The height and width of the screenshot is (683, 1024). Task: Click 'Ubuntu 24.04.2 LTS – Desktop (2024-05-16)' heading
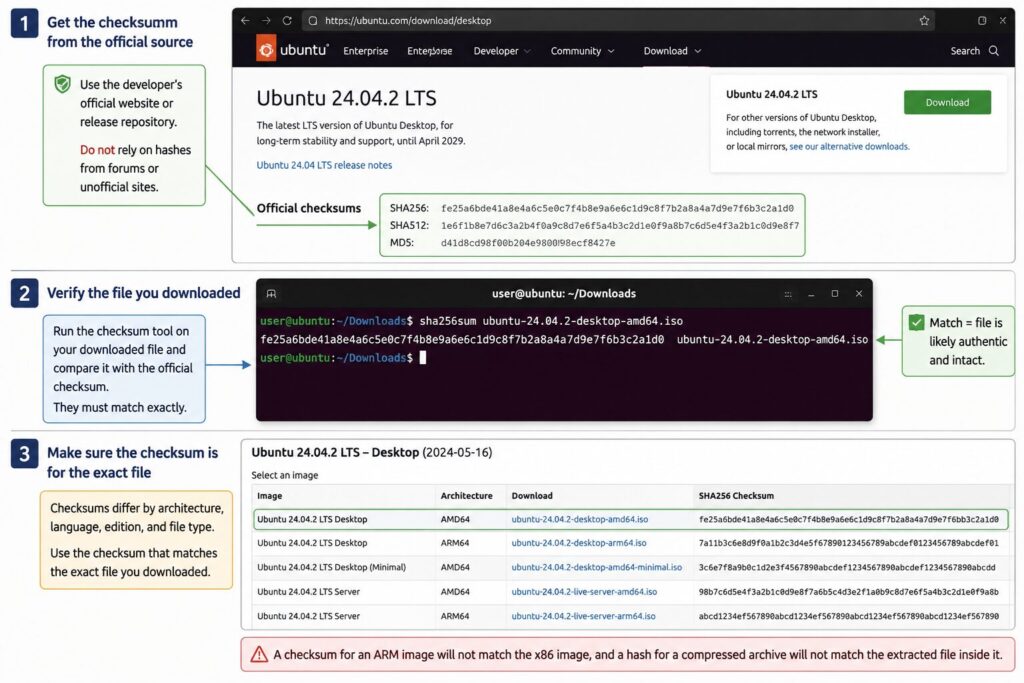372,453
